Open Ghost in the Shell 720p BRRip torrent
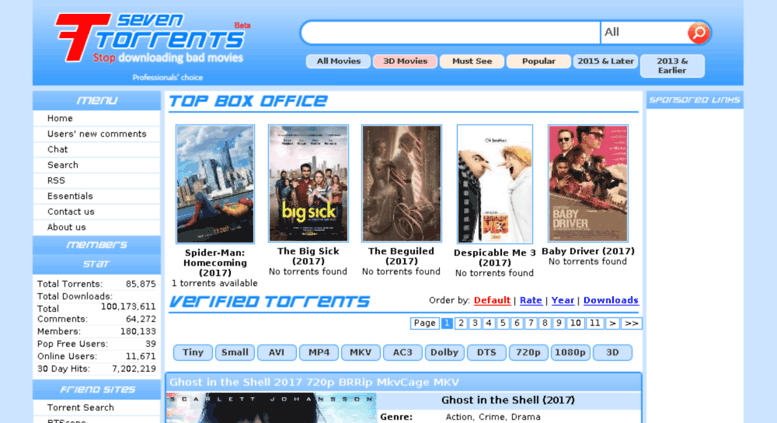This screenshot has width=777, height=423. [x=314, y=382]
